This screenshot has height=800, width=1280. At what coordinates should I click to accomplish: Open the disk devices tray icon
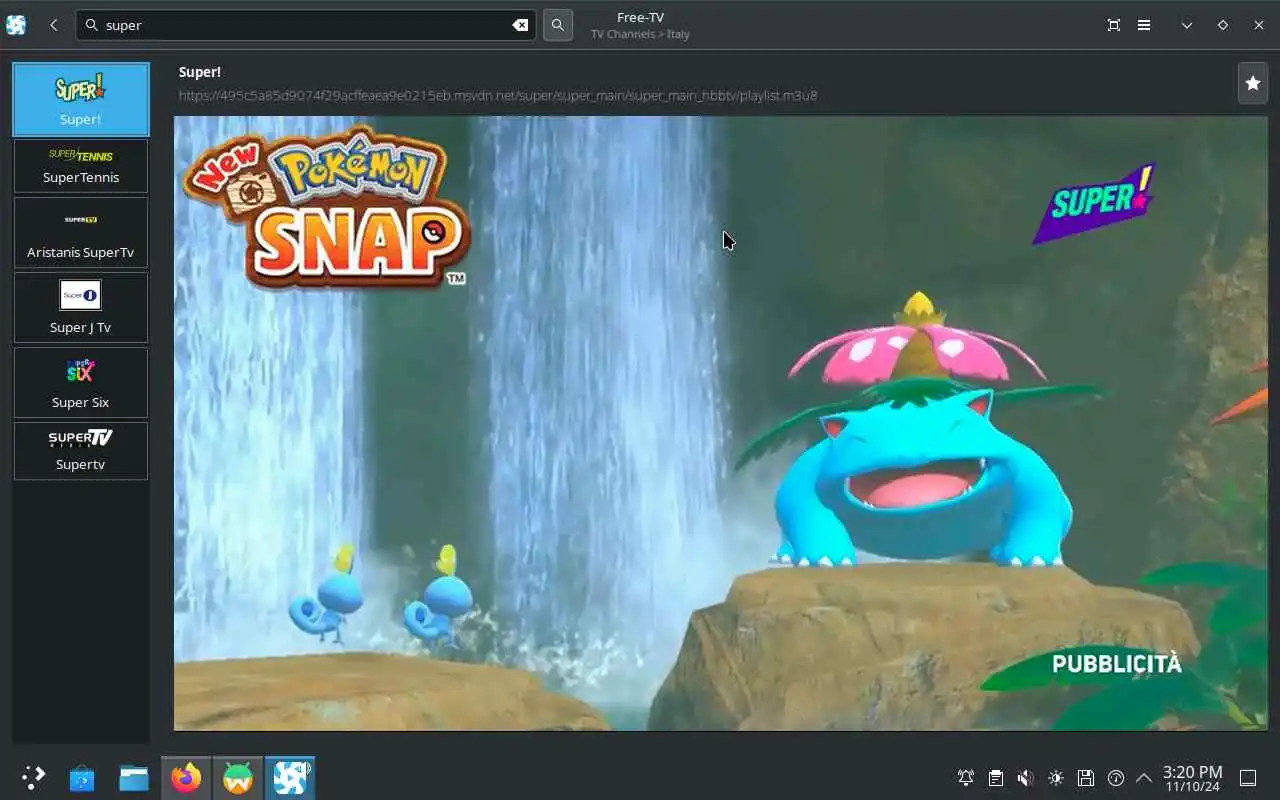click(1086, 777)
